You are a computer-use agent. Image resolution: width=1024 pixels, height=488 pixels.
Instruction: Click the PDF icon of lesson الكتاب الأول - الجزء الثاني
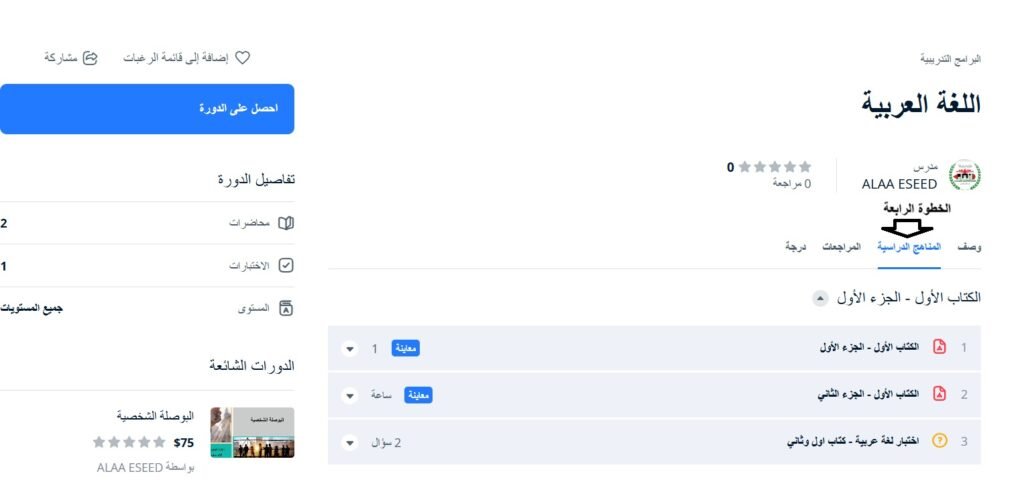[x=939, y=394]
